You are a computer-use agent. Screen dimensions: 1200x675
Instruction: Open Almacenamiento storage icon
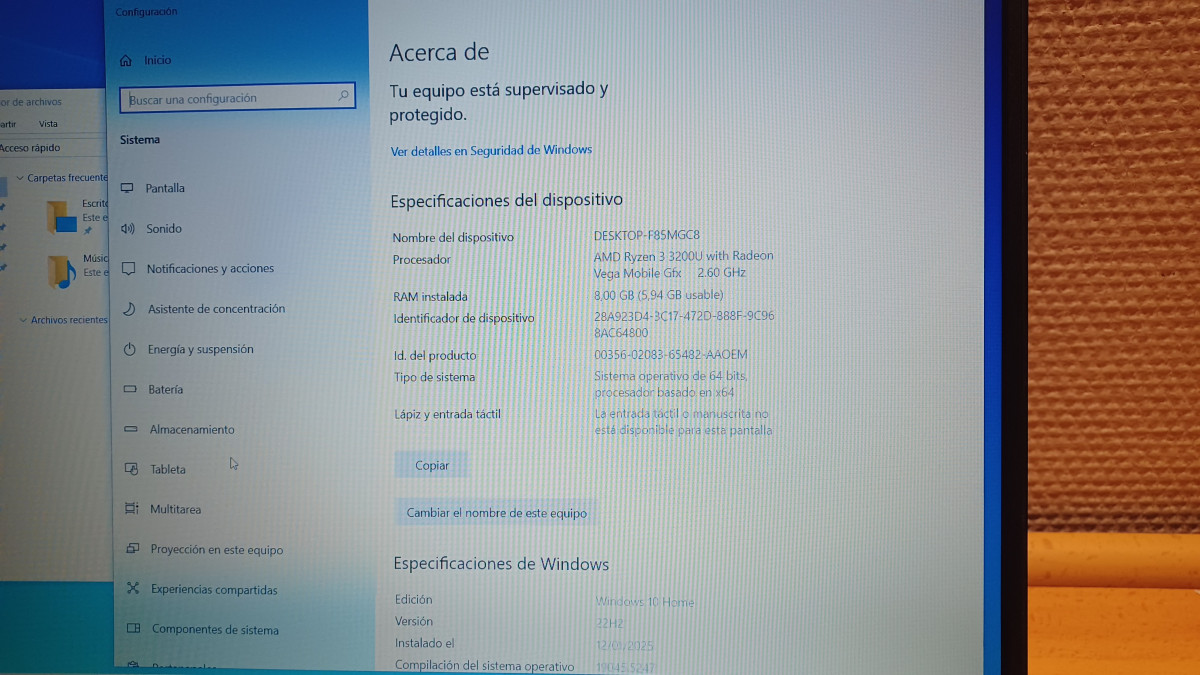(130, 429)
